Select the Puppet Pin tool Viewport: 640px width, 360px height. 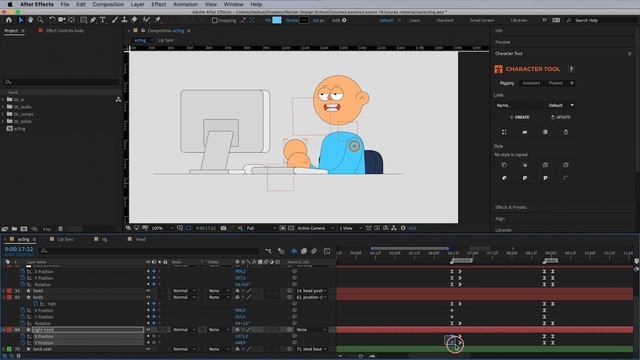pyautogui.click(x=158, y=20)
